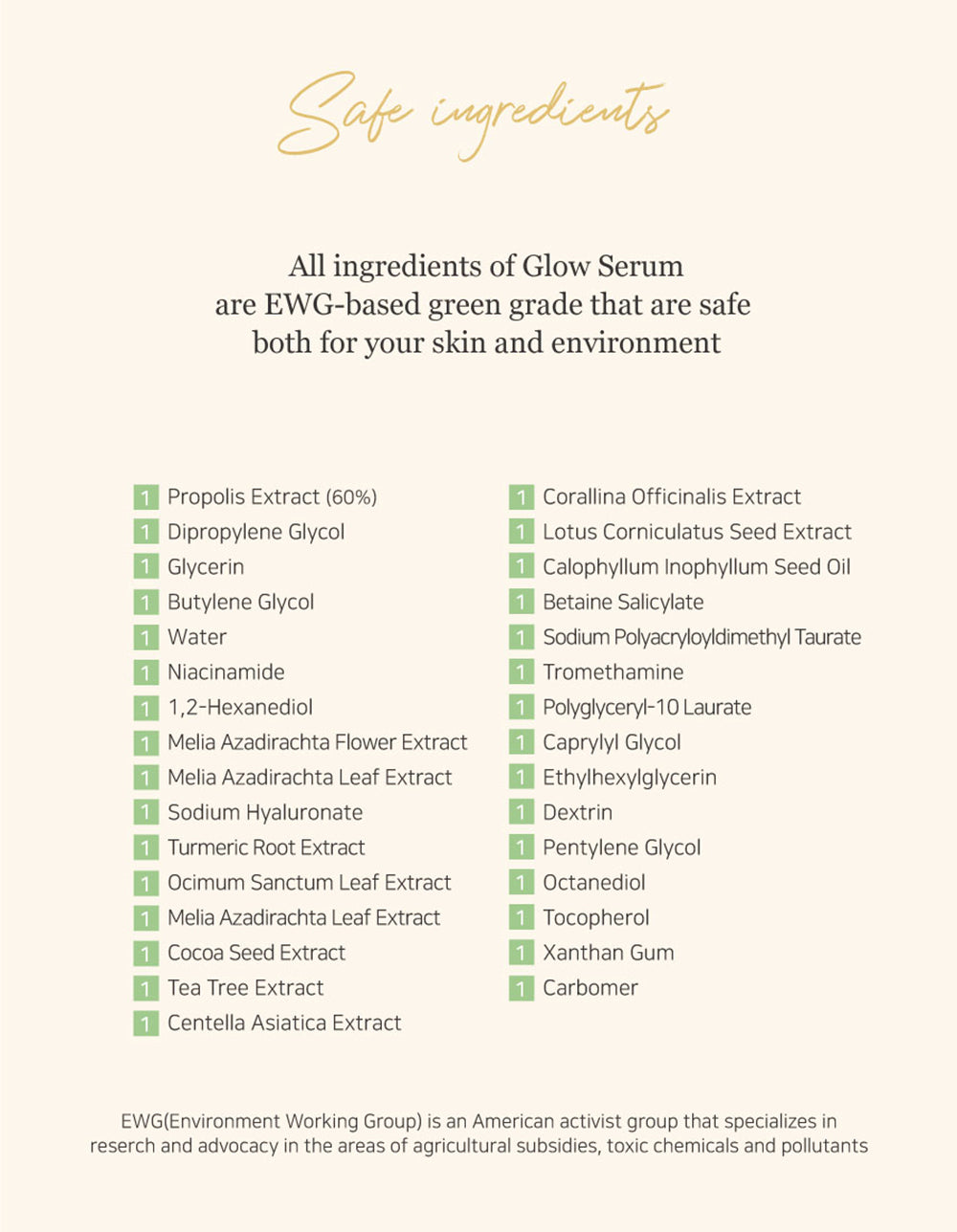This screenshot has width=957, height=1232.
Task: Click the green badge beside Tromethamine
Action: [x=521, y=672]
